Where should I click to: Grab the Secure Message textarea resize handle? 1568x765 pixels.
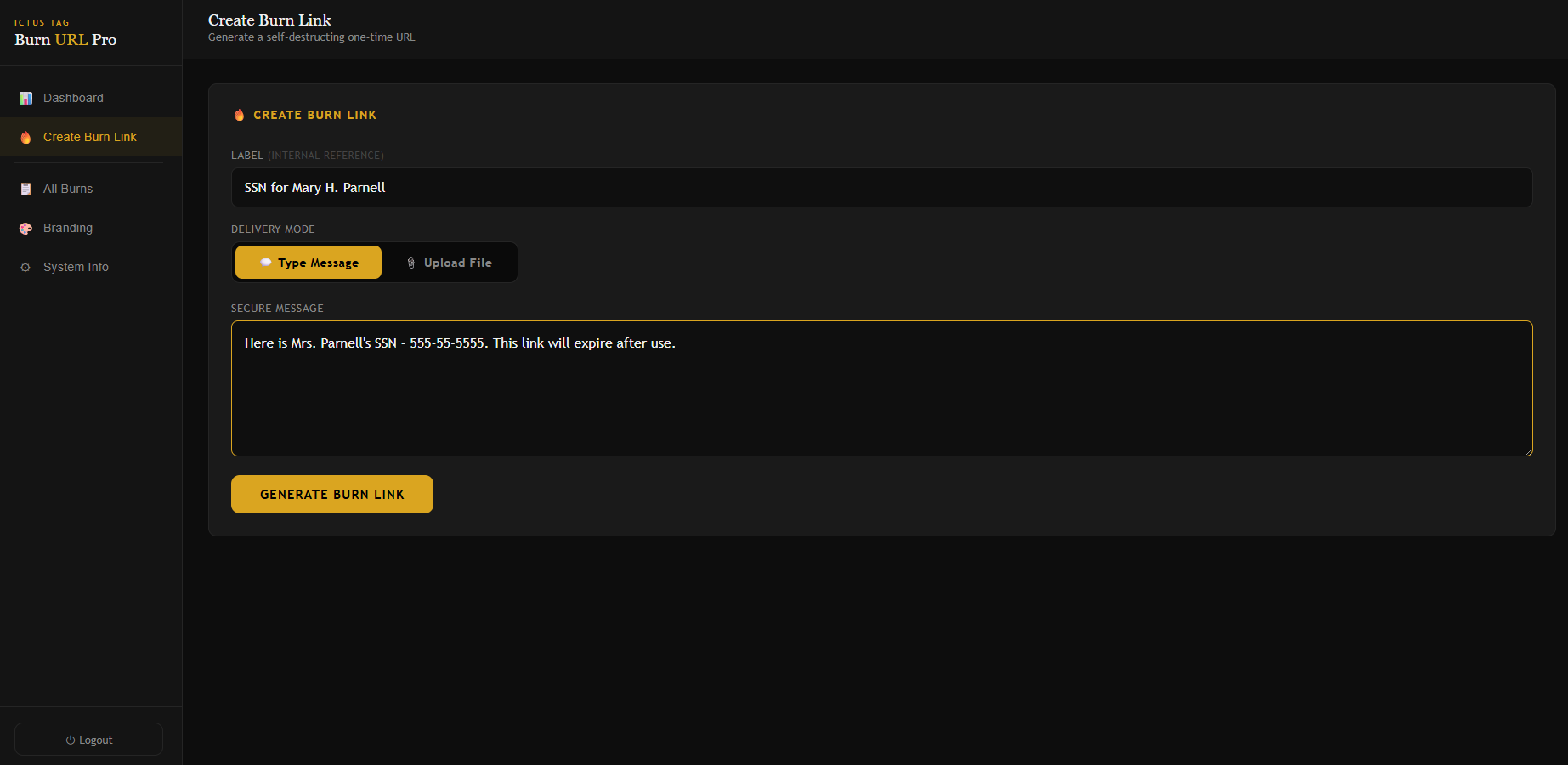(x=1528, y=451)
